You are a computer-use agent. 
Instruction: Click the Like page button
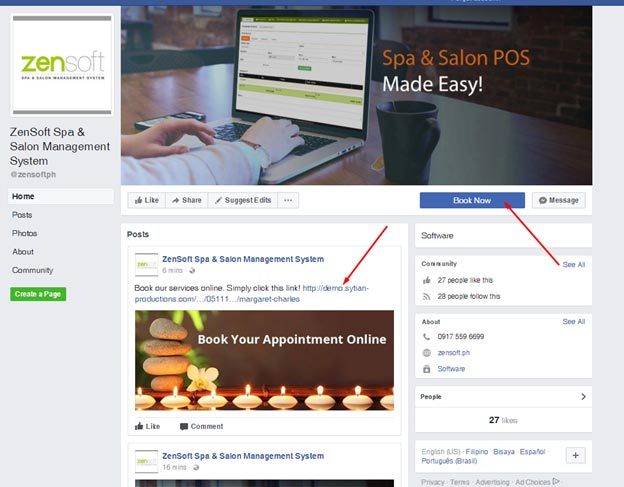coord(147,200)
